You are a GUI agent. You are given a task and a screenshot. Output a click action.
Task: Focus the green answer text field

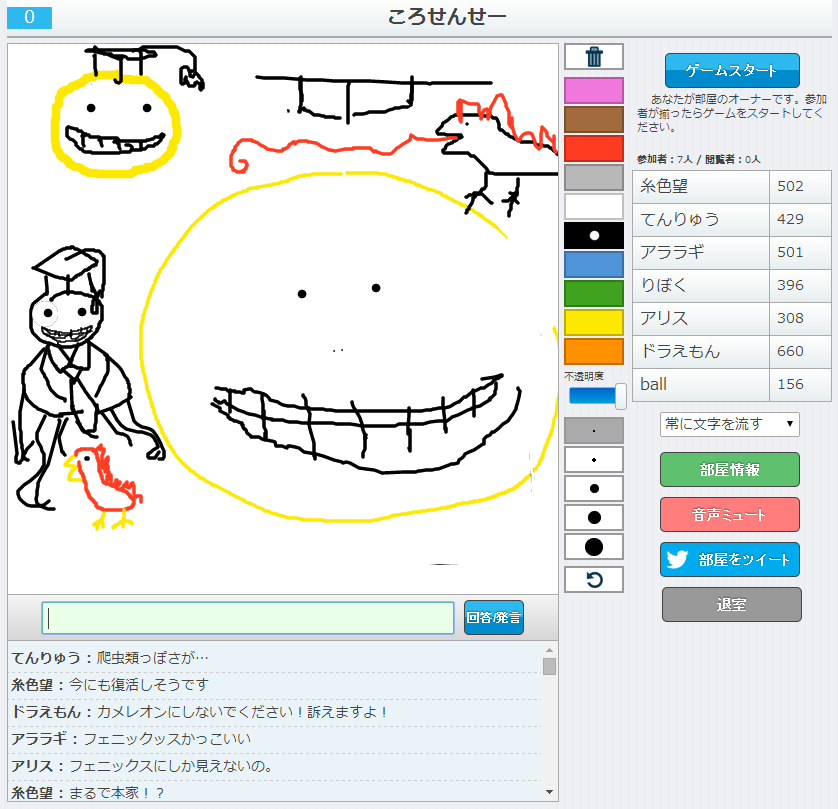(x=248, y=618)
